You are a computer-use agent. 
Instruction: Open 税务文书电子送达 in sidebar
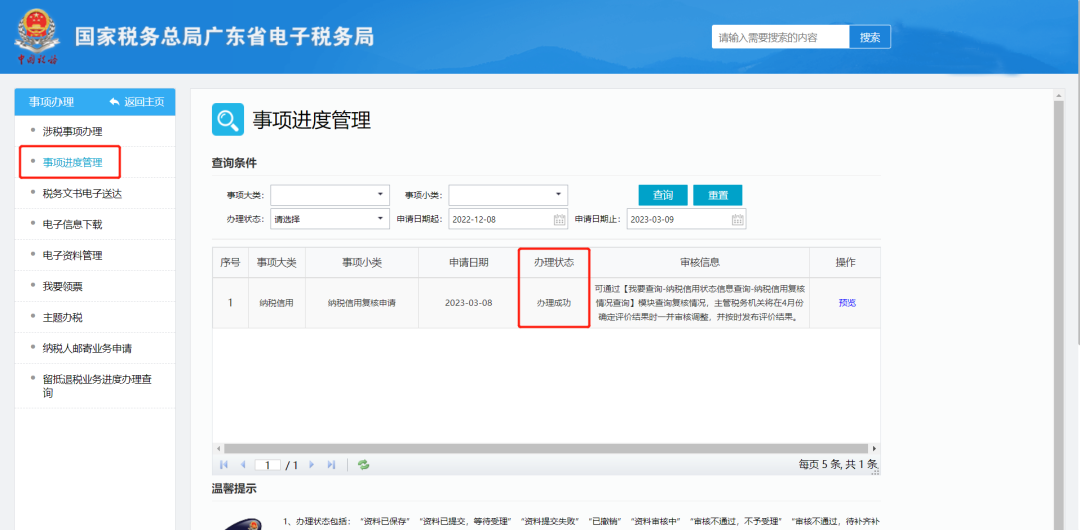click(83, 194)
